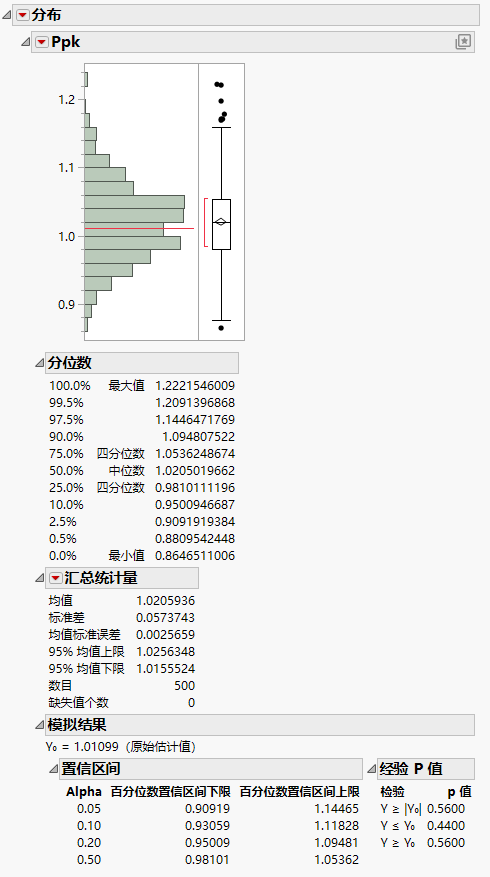Click the 检验 column header
Screen dimensions: 490x877
[392, 791]
